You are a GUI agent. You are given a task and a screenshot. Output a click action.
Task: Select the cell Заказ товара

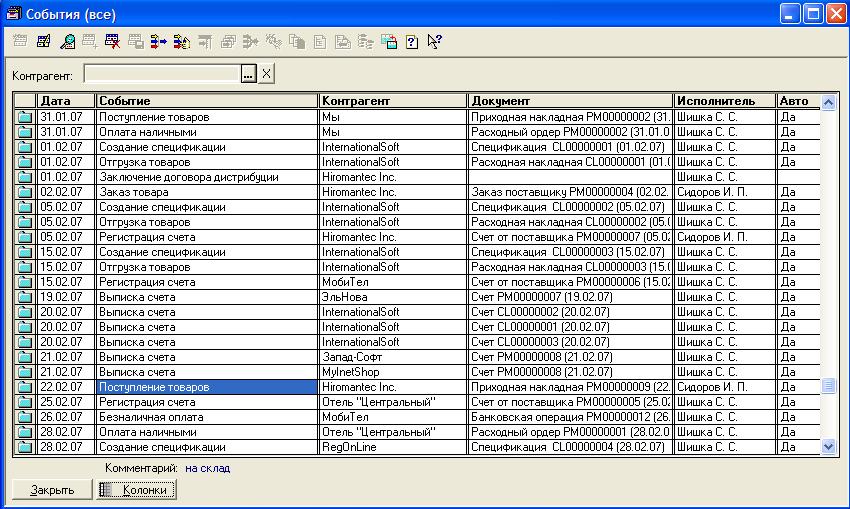[207, 192]
